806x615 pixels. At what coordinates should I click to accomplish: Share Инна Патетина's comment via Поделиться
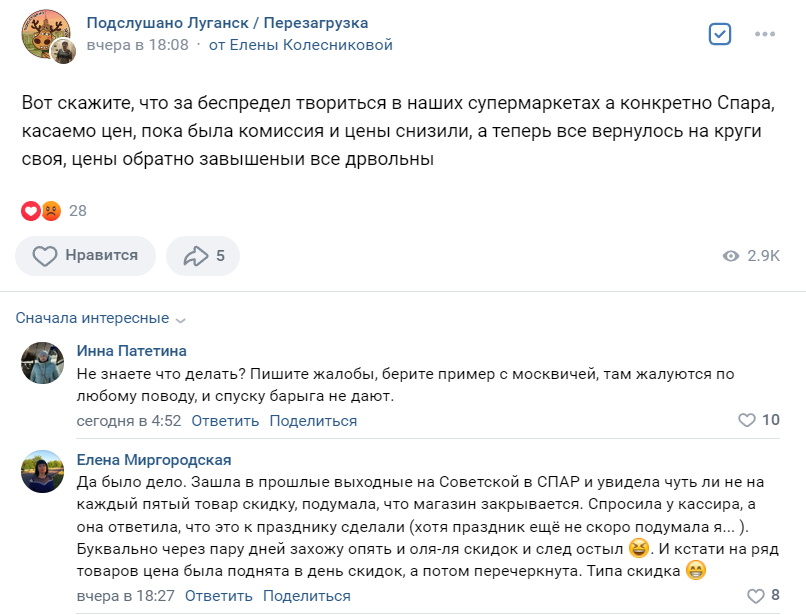[313, 421]
